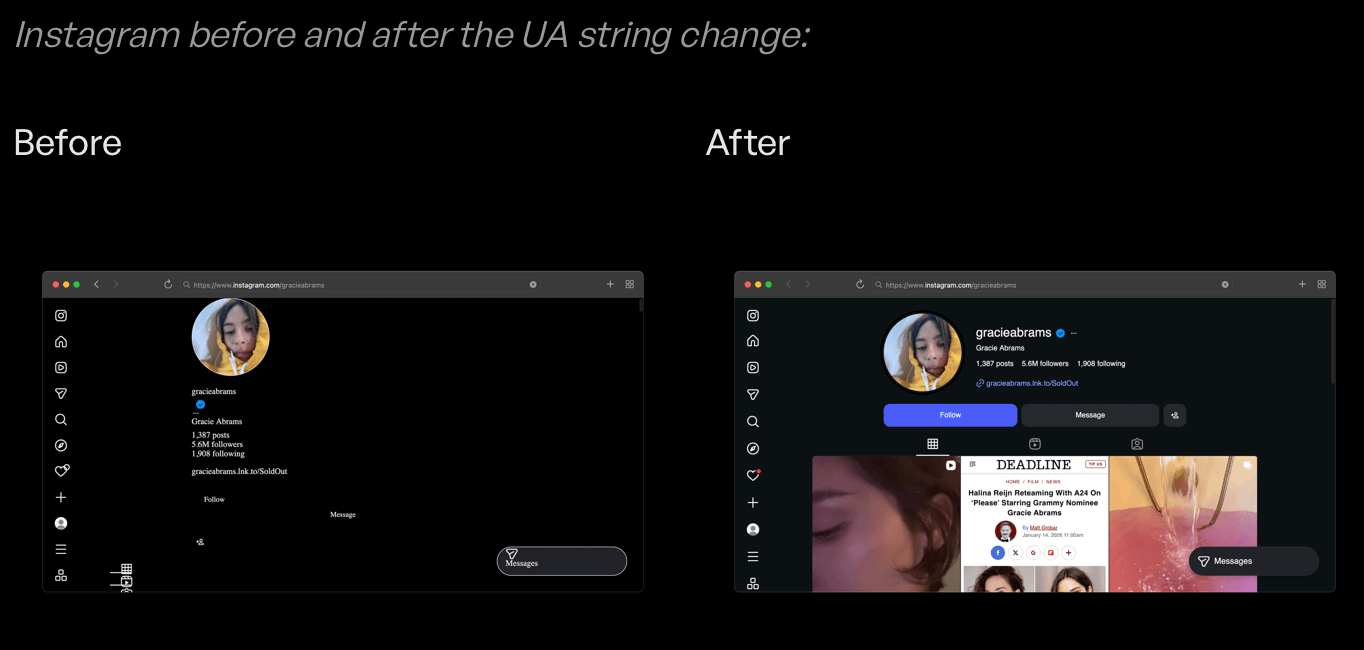
Task: Switch to the Reels tab on the profile
Action: point(1035,443)
